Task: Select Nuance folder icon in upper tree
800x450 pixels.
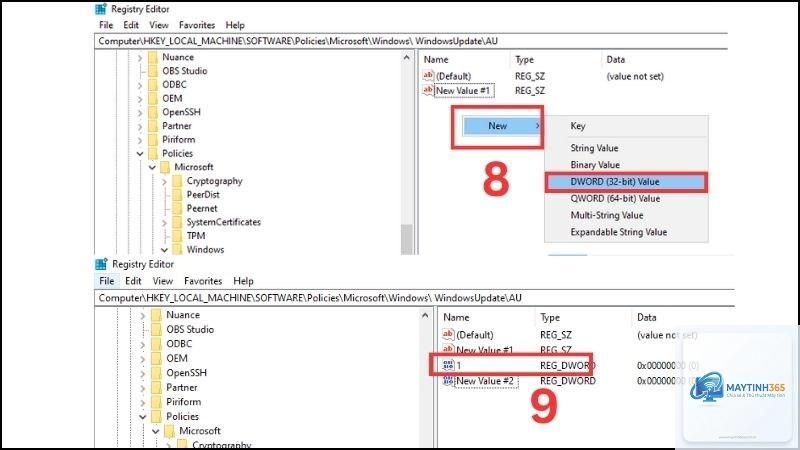Action: [153, 57]
